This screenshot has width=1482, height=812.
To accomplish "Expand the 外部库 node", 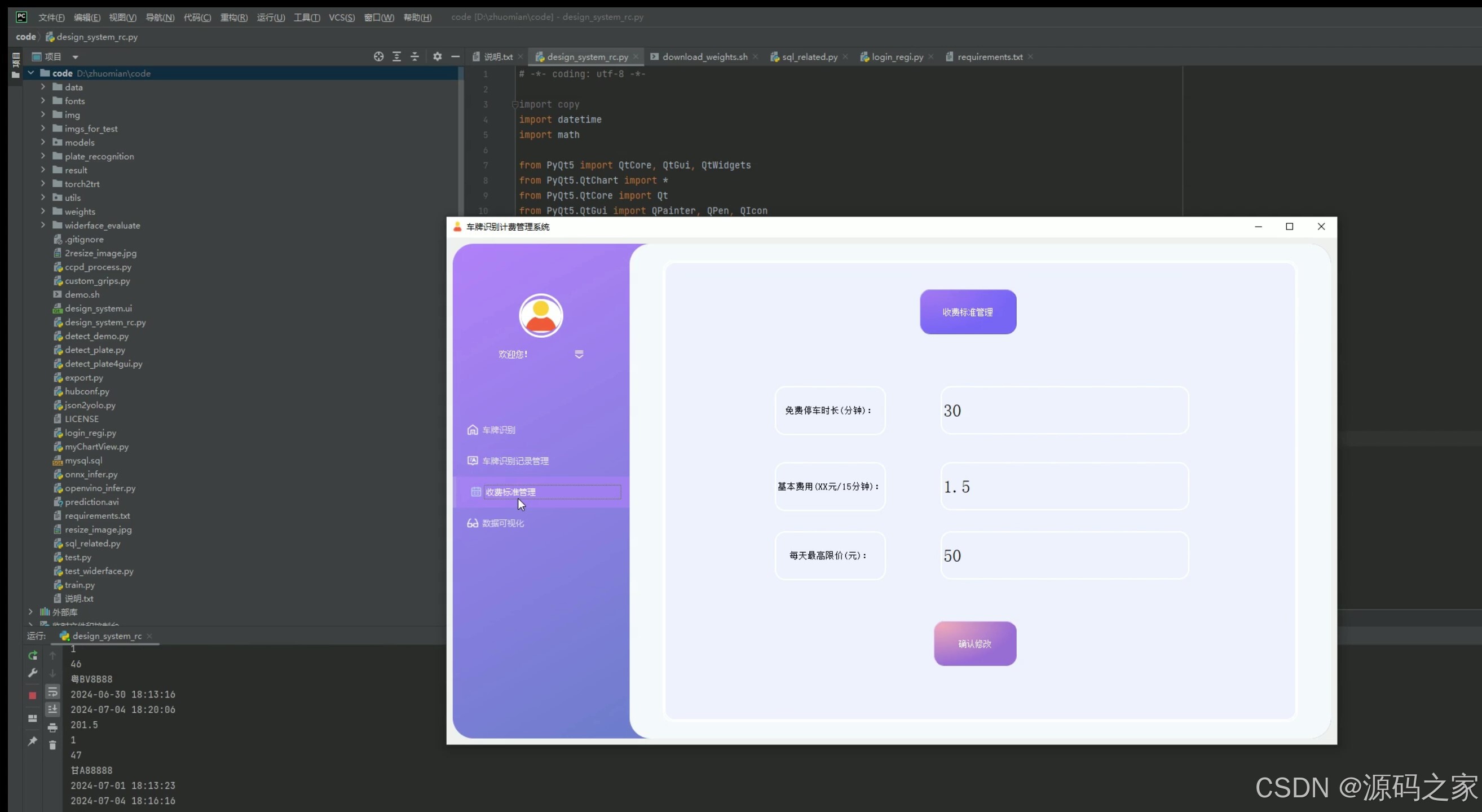I will (x=30, y=612).
